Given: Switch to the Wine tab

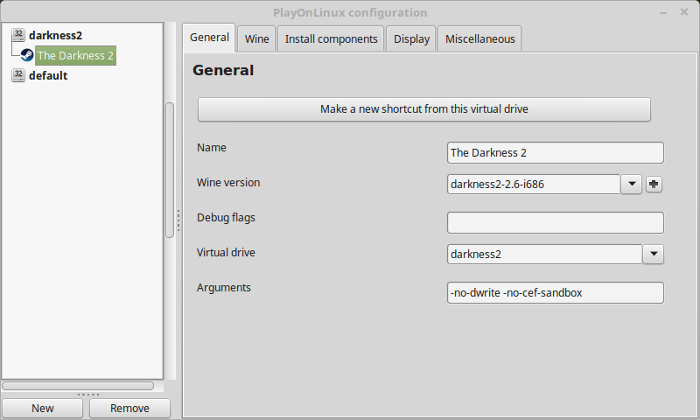Looking at the screenshot, I should pyautogui.click(x=257, y=39).
